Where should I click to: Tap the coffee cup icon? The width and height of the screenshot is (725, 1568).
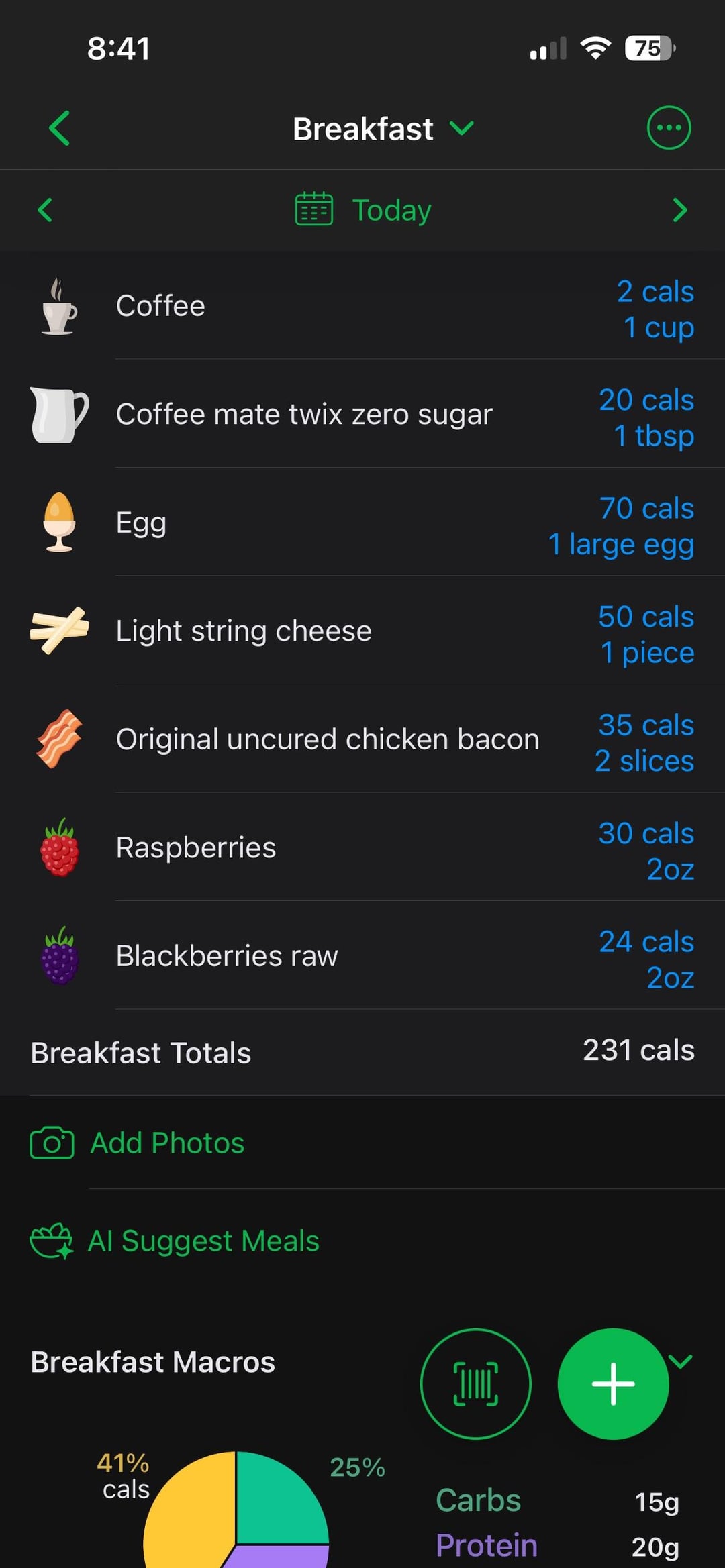(x=59, y=306)
